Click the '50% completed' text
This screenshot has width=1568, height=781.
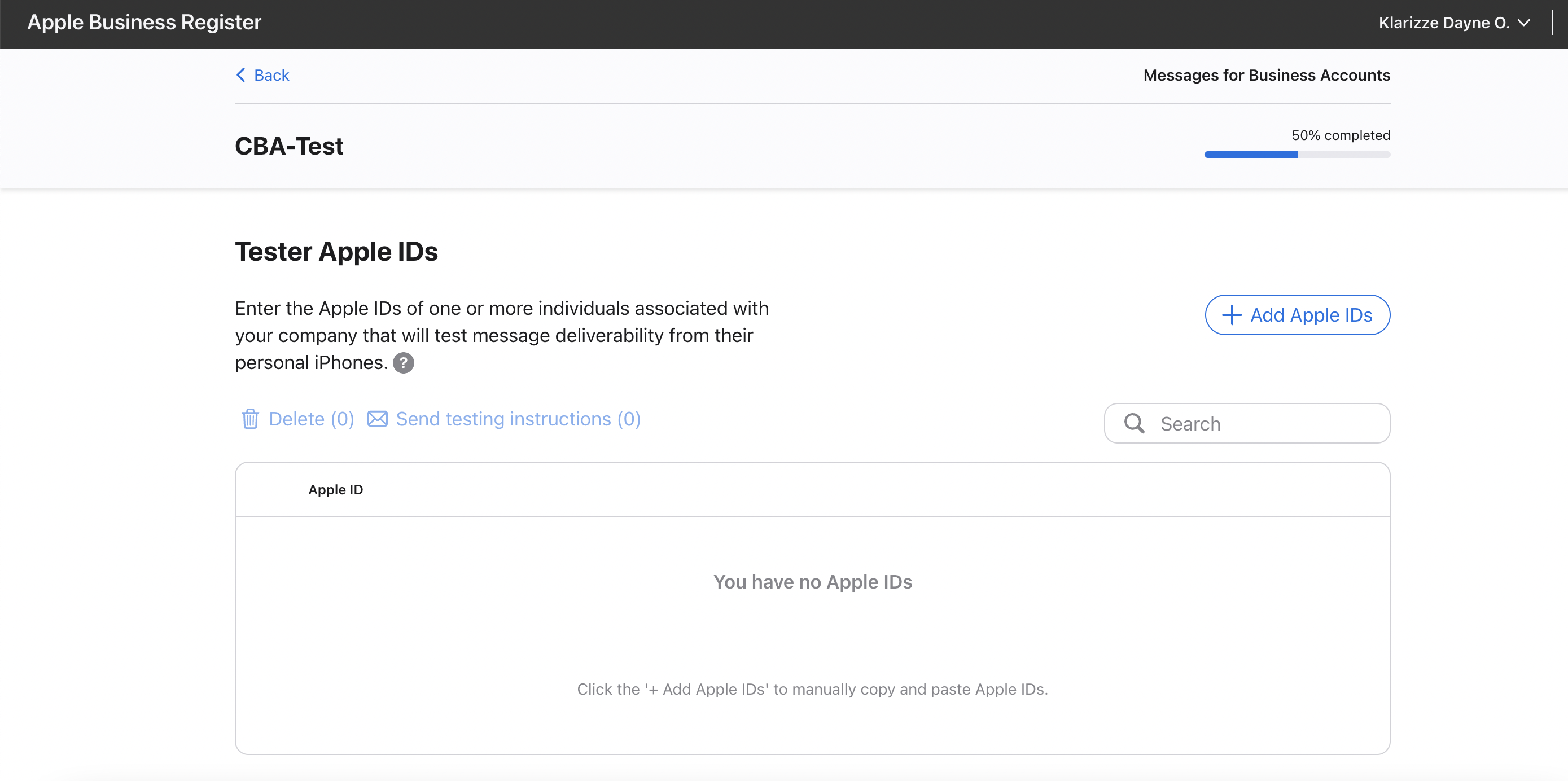pos(1341,135)
